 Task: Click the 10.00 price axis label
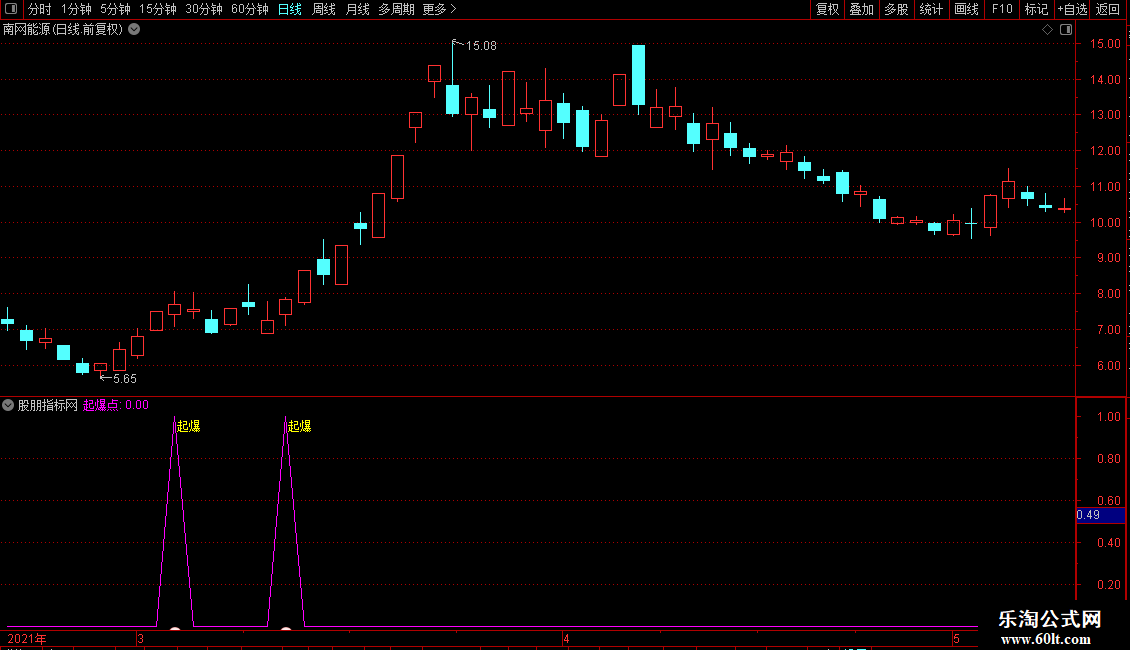(1105, 223)
